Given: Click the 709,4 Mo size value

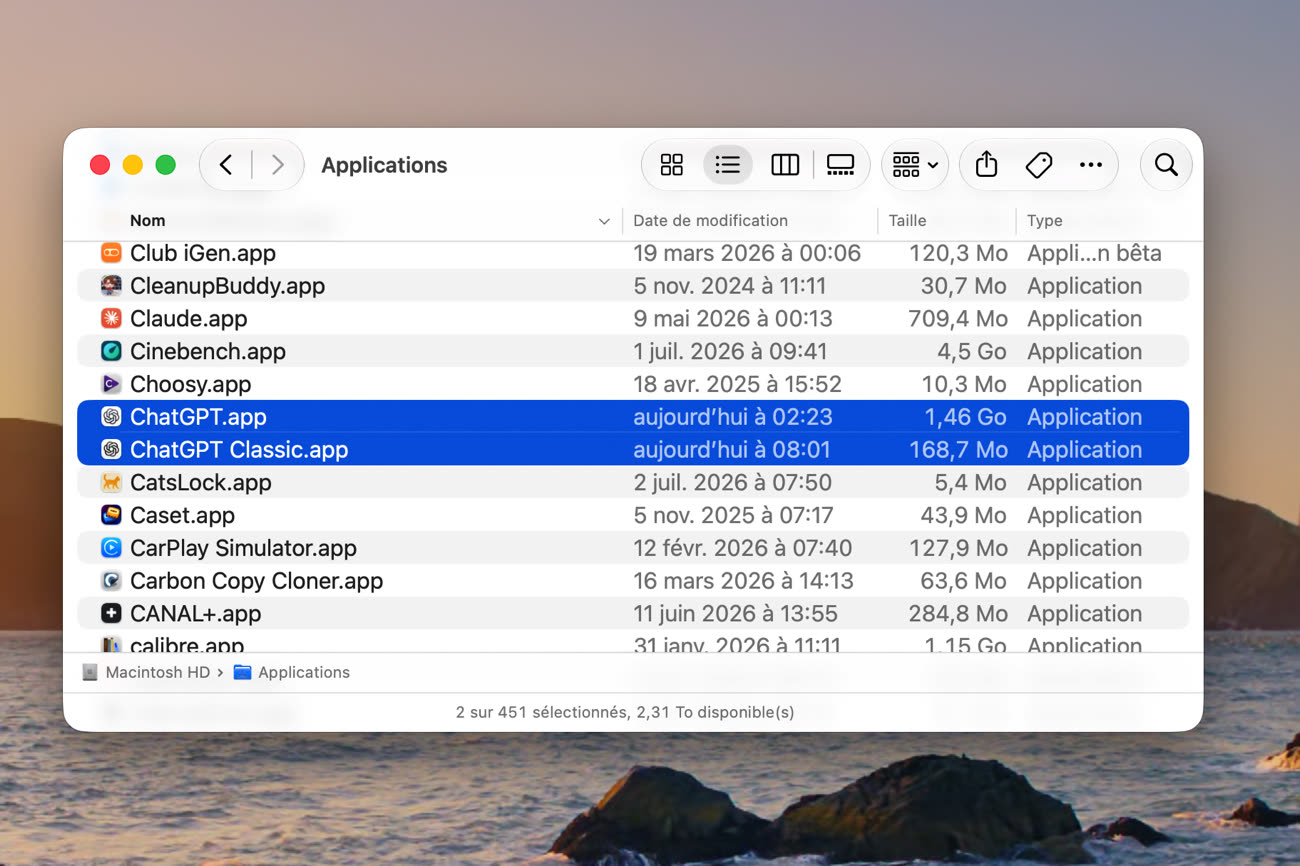Looking at the screenshot, I should 958,319.
